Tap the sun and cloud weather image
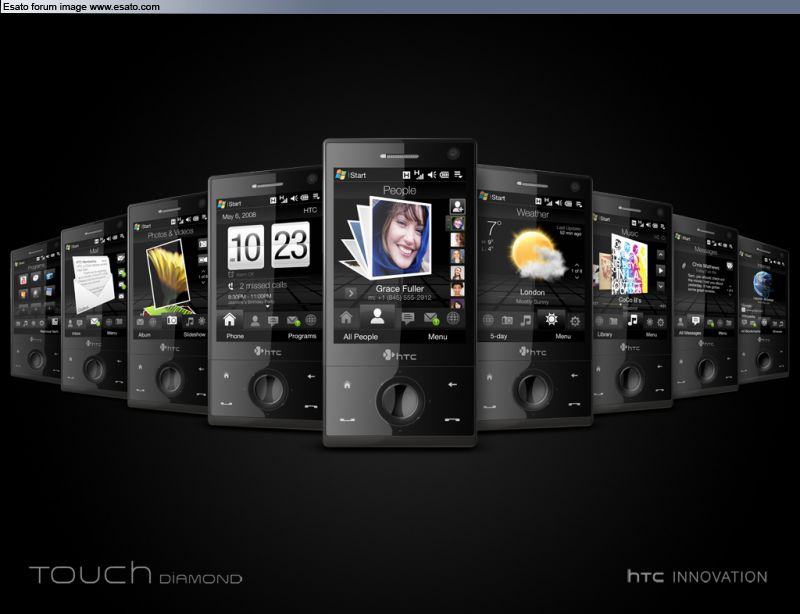 pos(537,255)
